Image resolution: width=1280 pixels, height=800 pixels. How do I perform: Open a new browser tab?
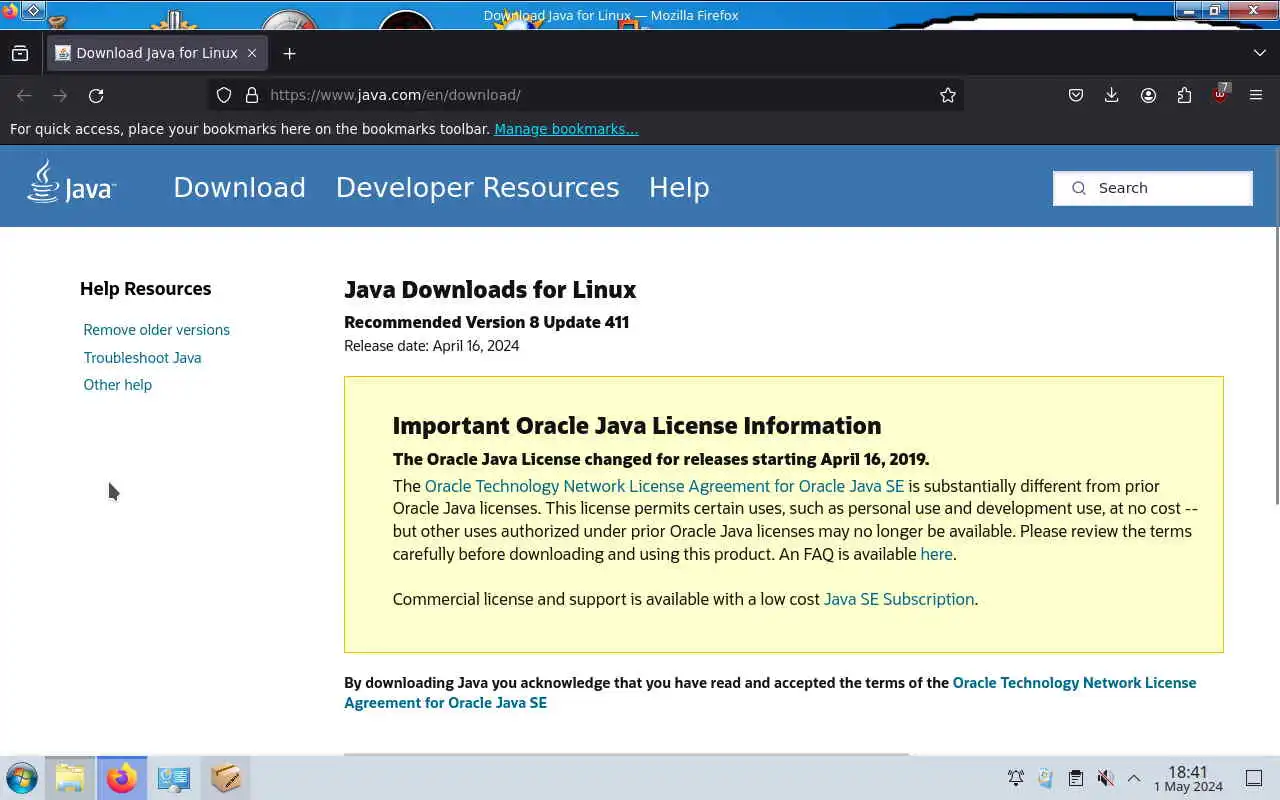point(289,53)
